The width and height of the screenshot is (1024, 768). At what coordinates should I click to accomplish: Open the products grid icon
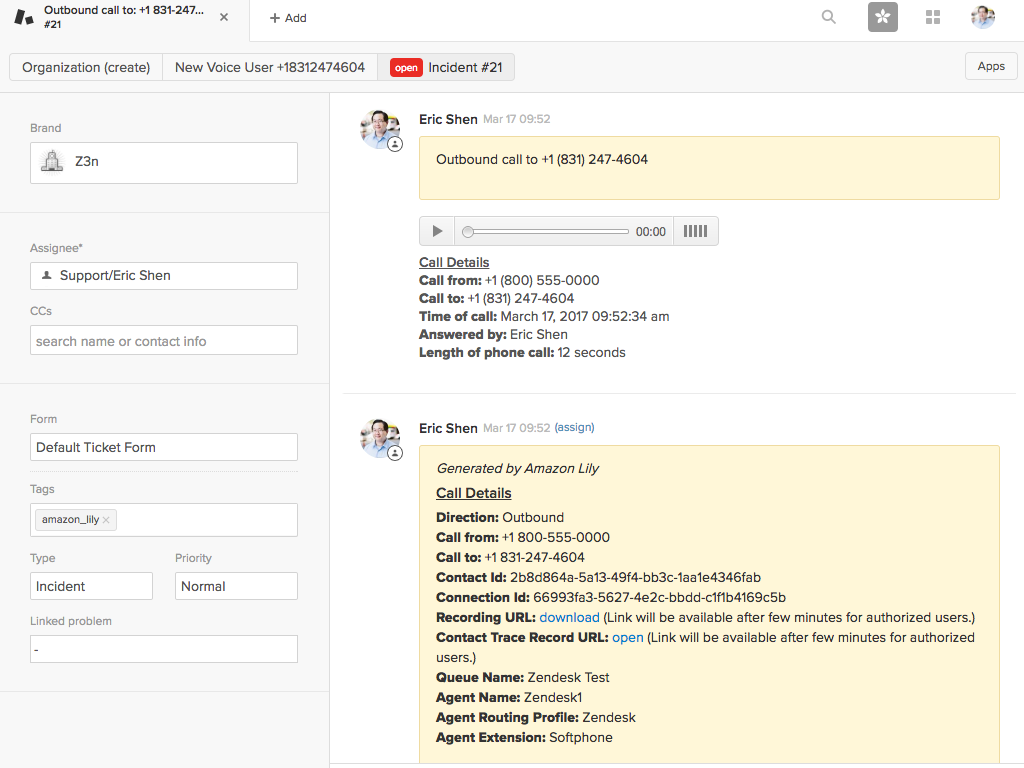(933, 17)
